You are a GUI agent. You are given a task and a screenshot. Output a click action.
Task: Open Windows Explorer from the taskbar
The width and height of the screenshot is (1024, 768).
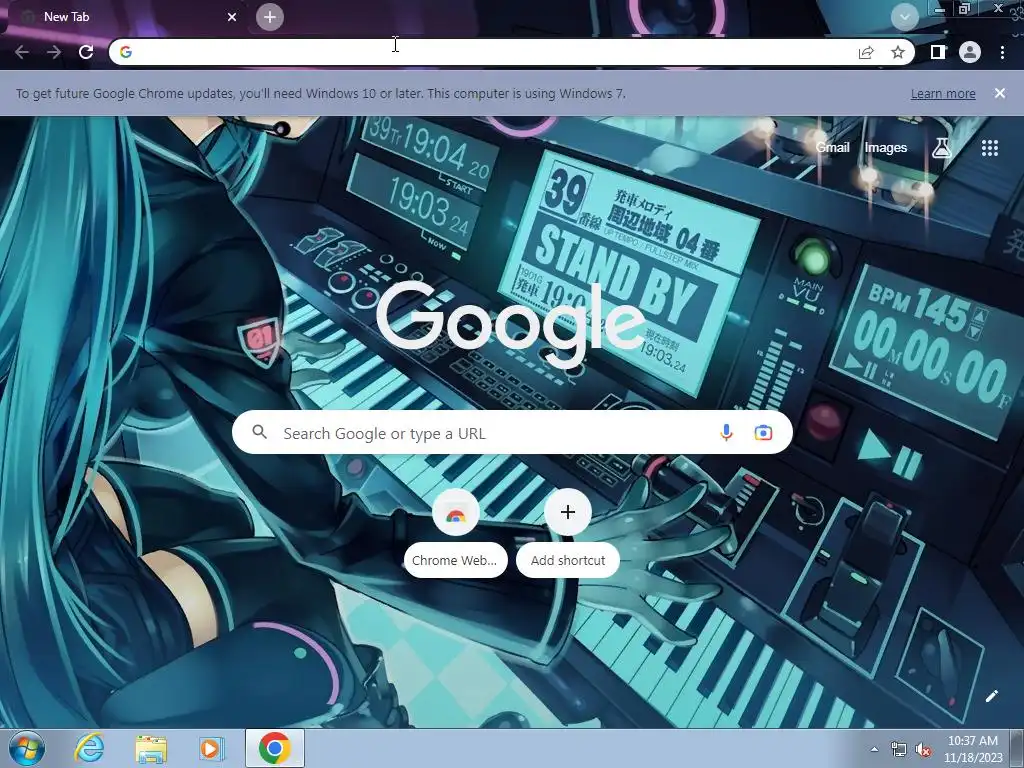pyautogui.click(x=151, y=748)
